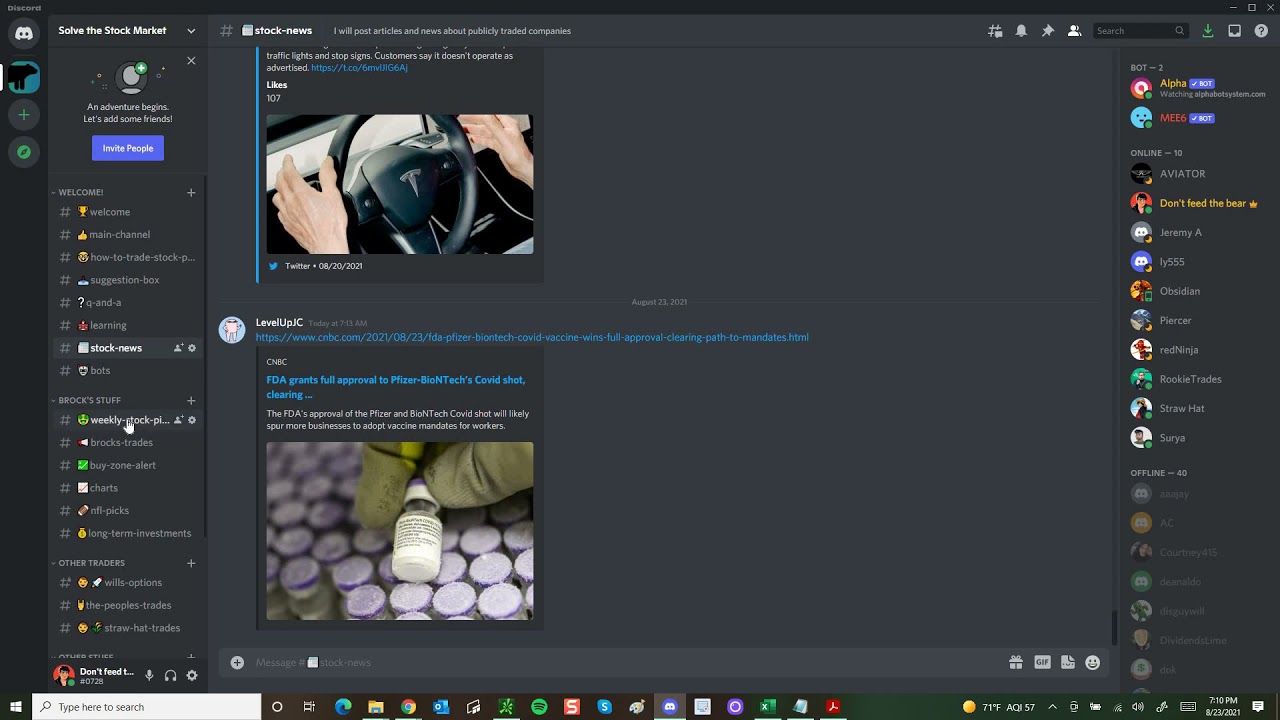1280x720 pixels.
Task: Open Explore Public Servers compass icon
Action: point(24,152)
